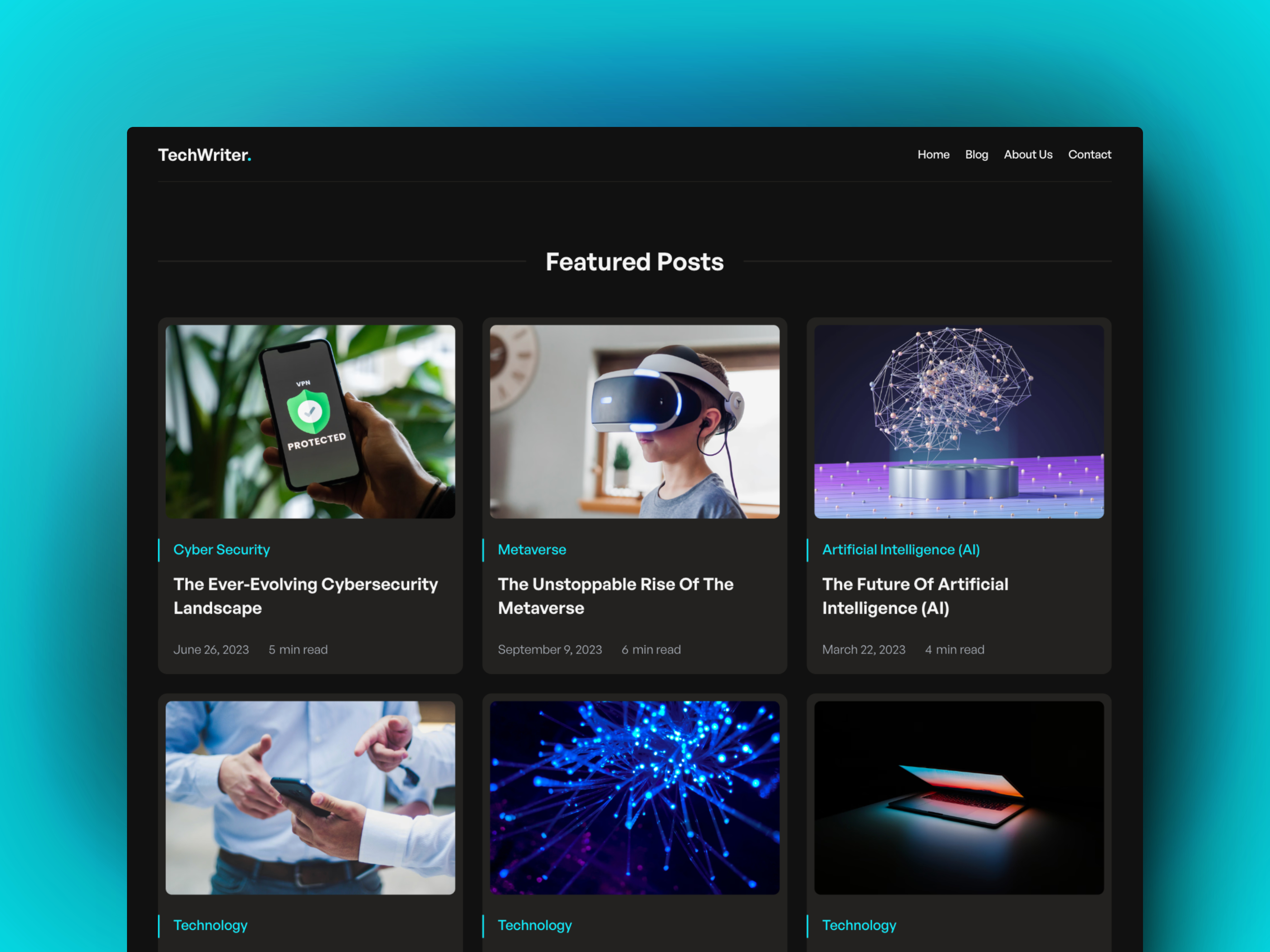Open the Metaverse category label
Image resolution: width=1270 pixels, height=952 pixels.
532,549
